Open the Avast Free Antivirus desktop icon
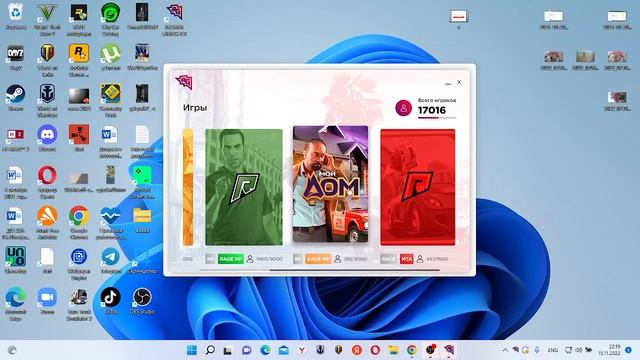This screenshot has width=640, height=360. click(47, 222)
